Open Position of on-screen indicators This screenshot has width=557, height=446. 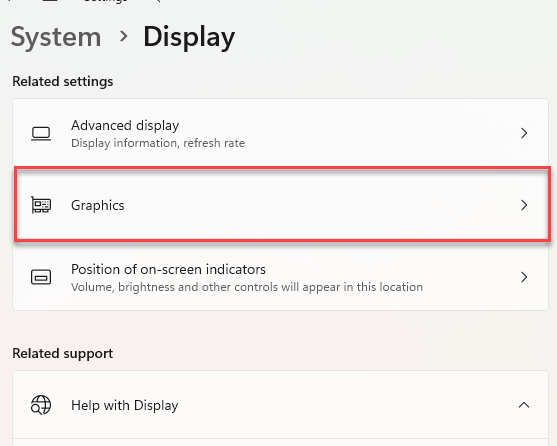[x=280, y=277]
